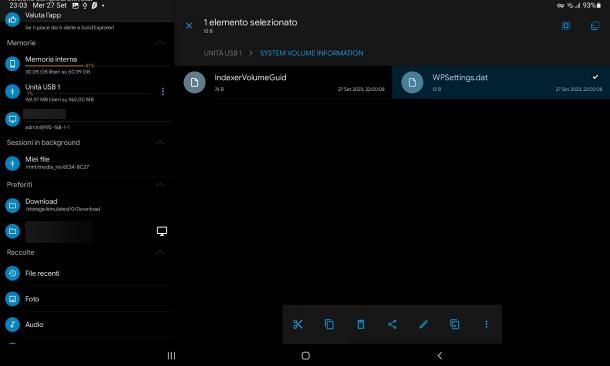Tap the thumbs-up Valuta l'app icon
This screenshot has height=366, width=610.
click(12, 19)
